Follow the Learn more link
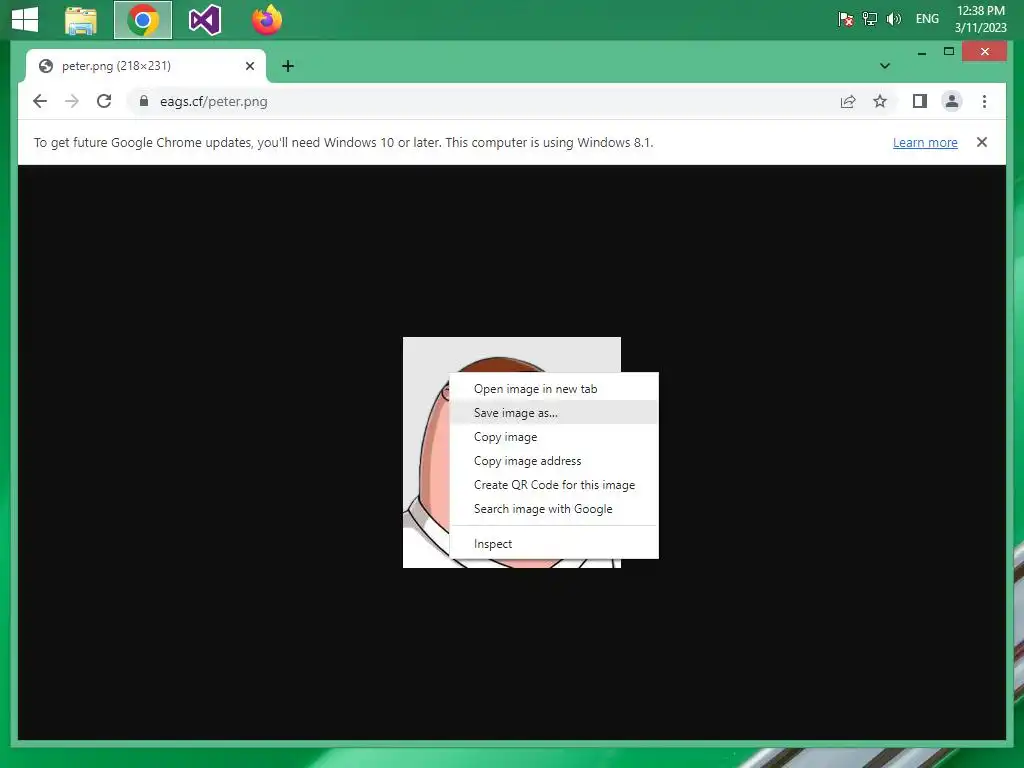Viewport: 1024px width, 768px height. point(925,142)
